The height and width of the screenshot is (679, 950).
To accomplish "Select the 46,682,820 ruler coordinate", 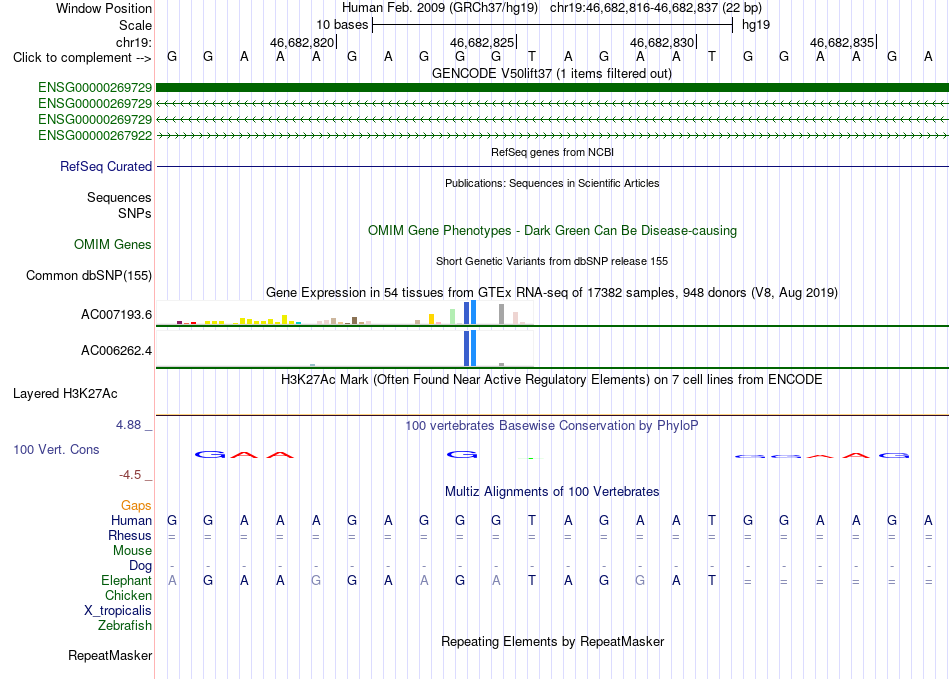I will [302, 42].
